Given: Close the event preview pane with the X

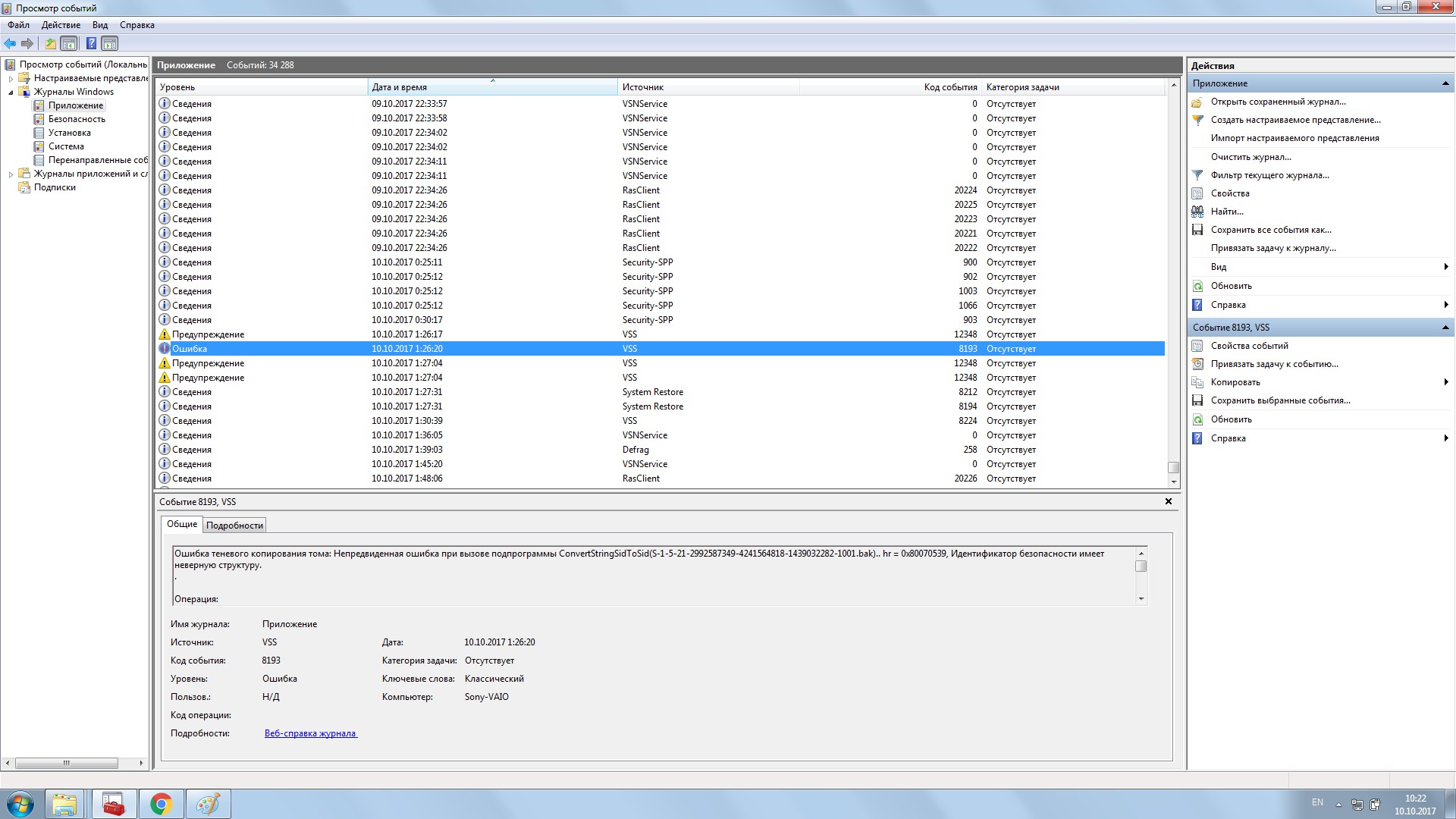Looking at the screenshot, I should (x=1168, y=501).
